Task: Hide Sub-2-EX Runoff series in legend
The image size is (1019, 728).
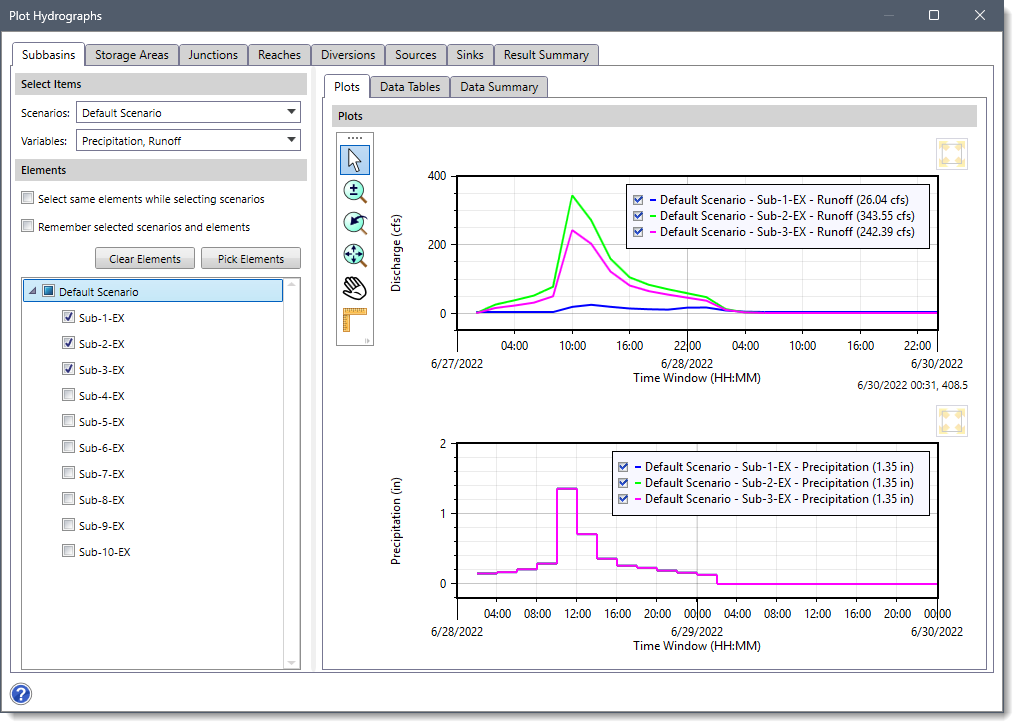Action: click(x=638, y=216)
